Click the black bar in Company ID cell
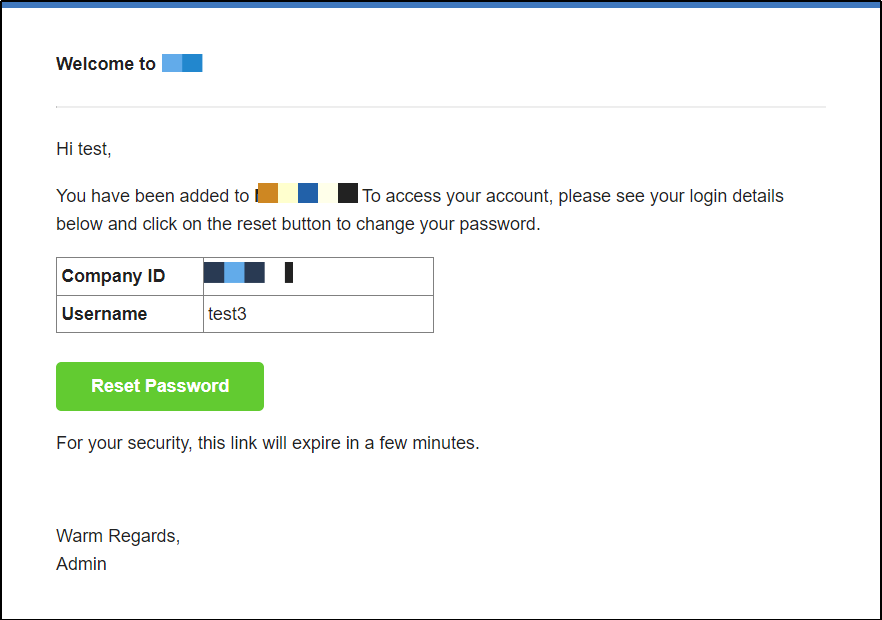 pyautogui.click(x=289, y=272)
